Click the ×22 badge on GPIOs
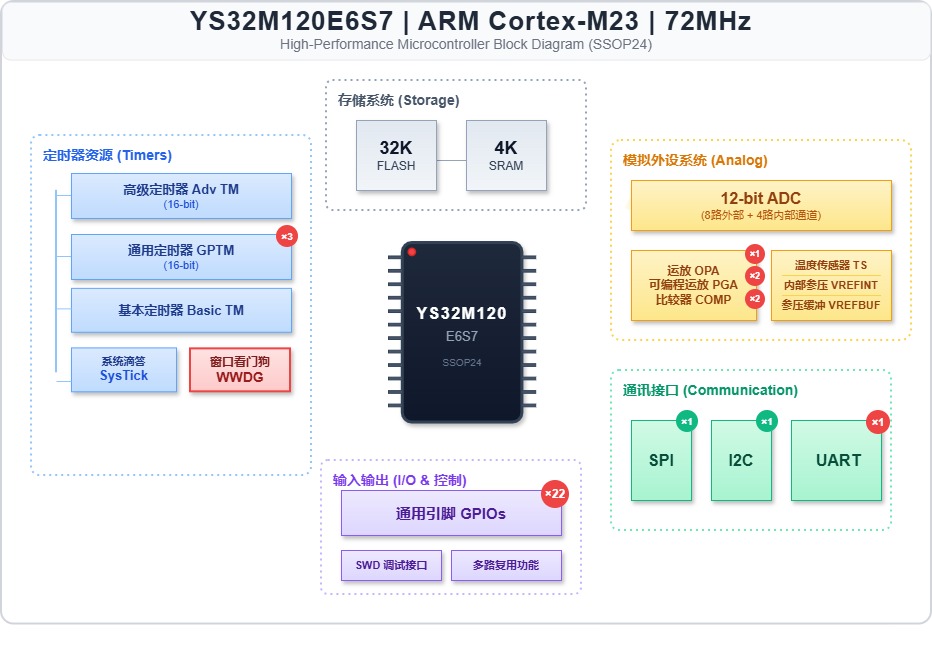This screenshot has height=645, width=932. coord(555,494)
